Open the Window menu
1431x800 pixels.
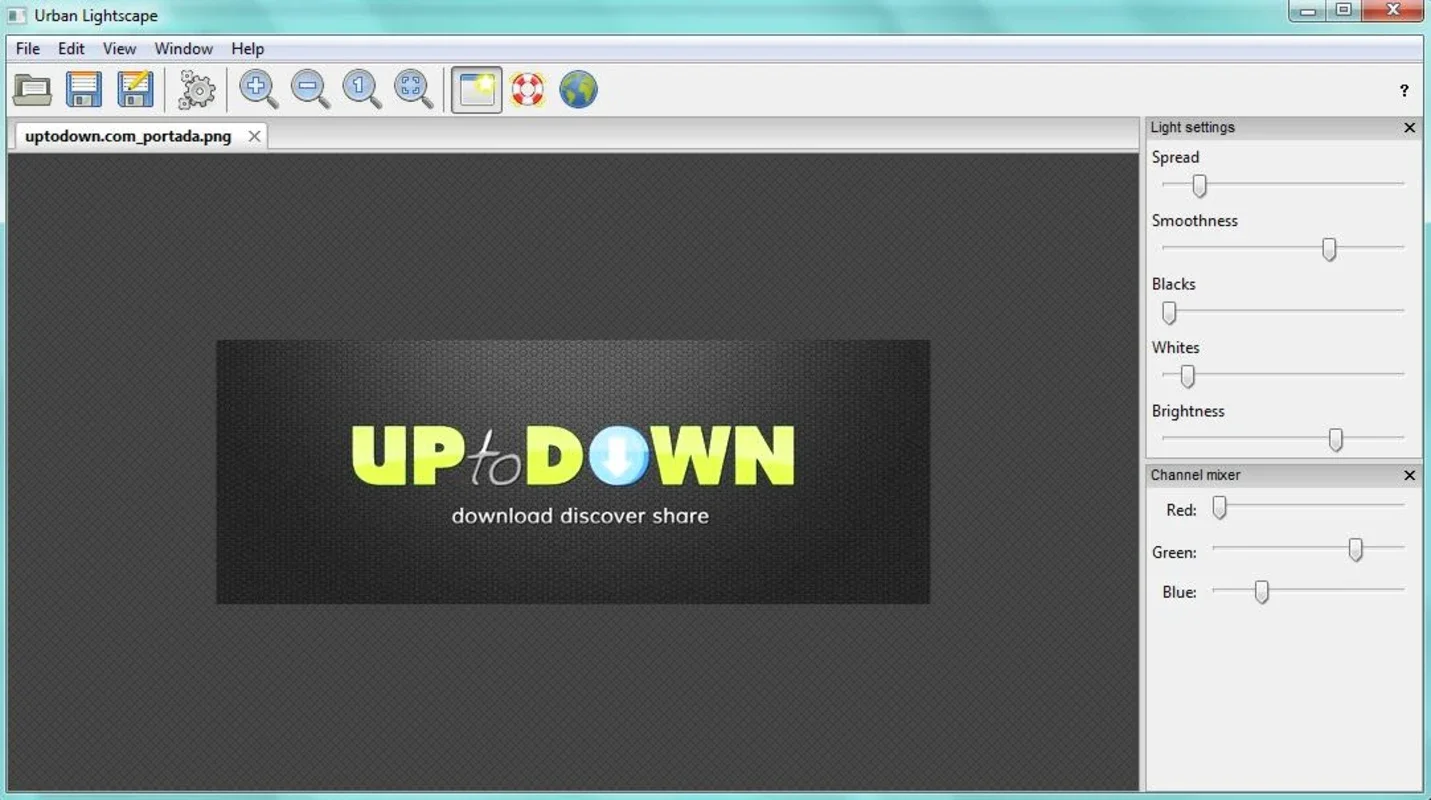183,48
